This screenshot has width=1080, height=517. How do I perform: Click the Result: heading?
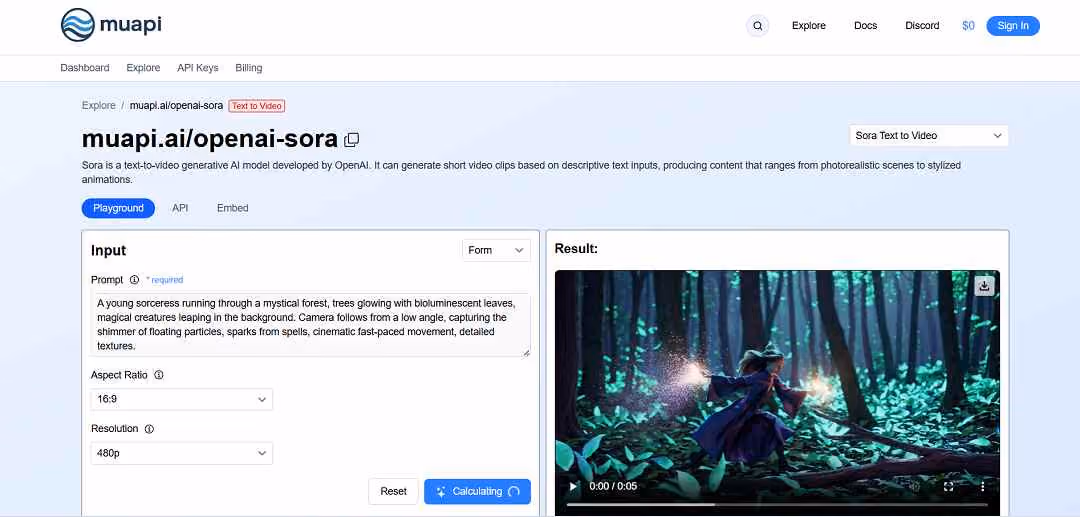pos(576,249)
